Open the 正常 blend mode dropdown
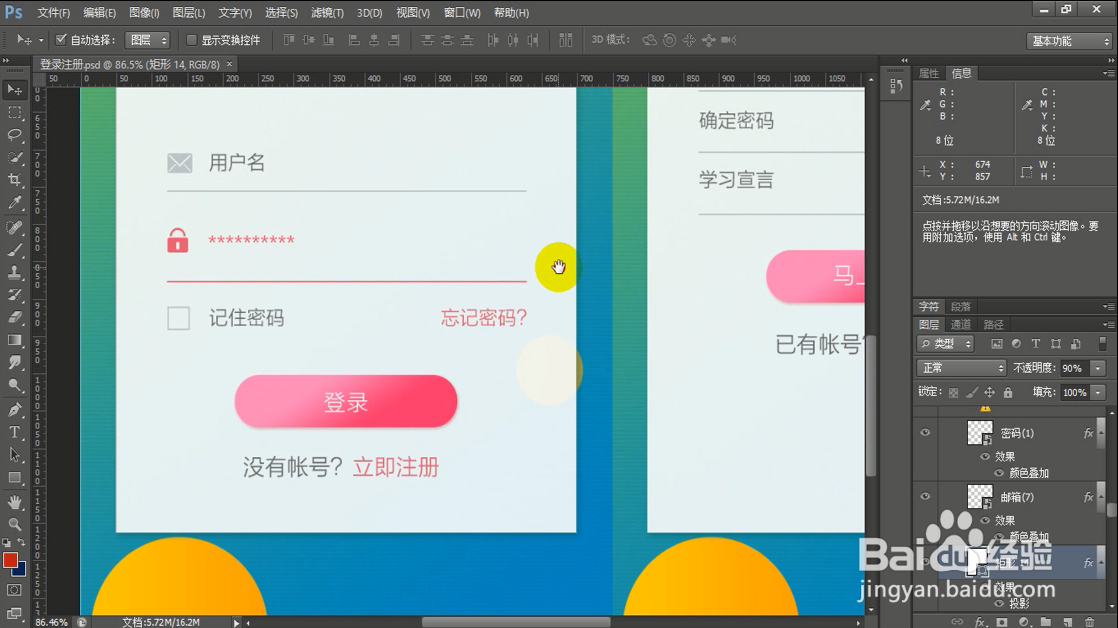The image size is (1118, 628). pos(961,368)
